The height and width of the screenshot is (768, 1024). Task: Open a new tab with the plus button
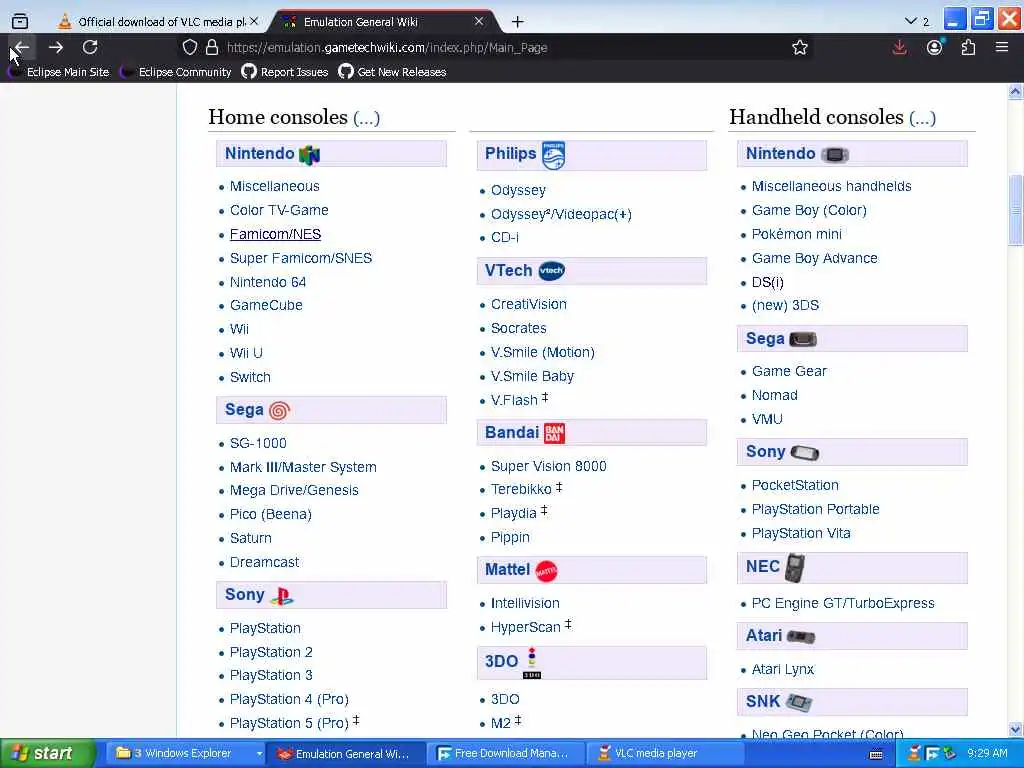tap(518, 22)
